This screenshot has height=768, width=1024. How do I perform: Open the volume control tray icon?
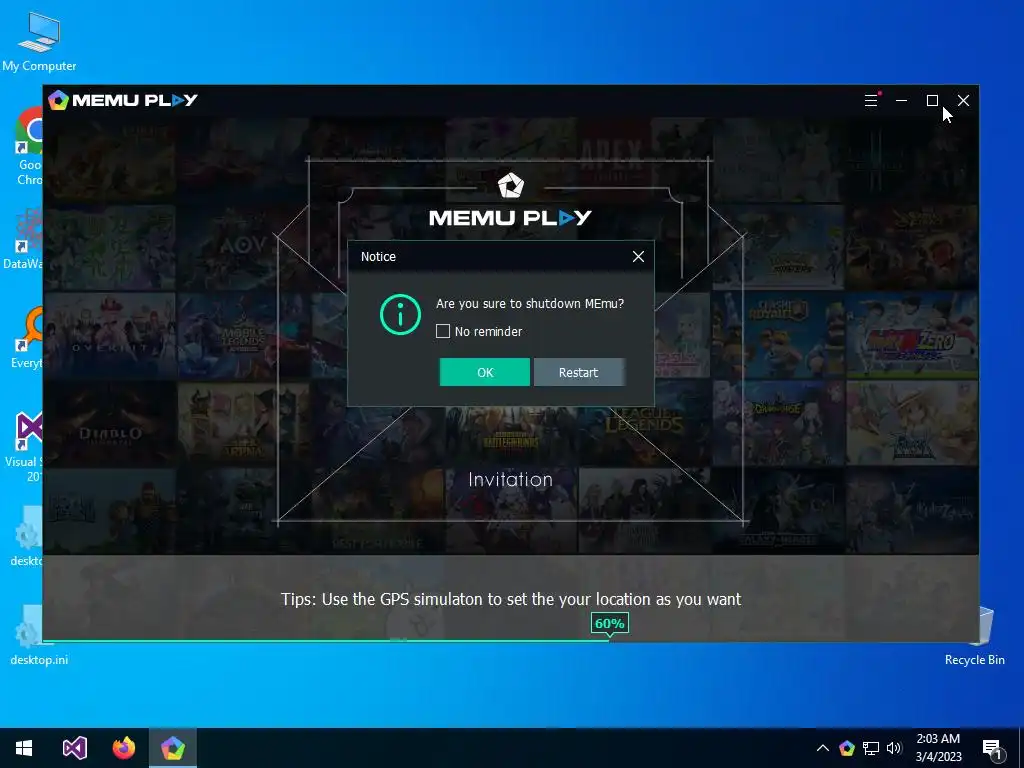894,748
